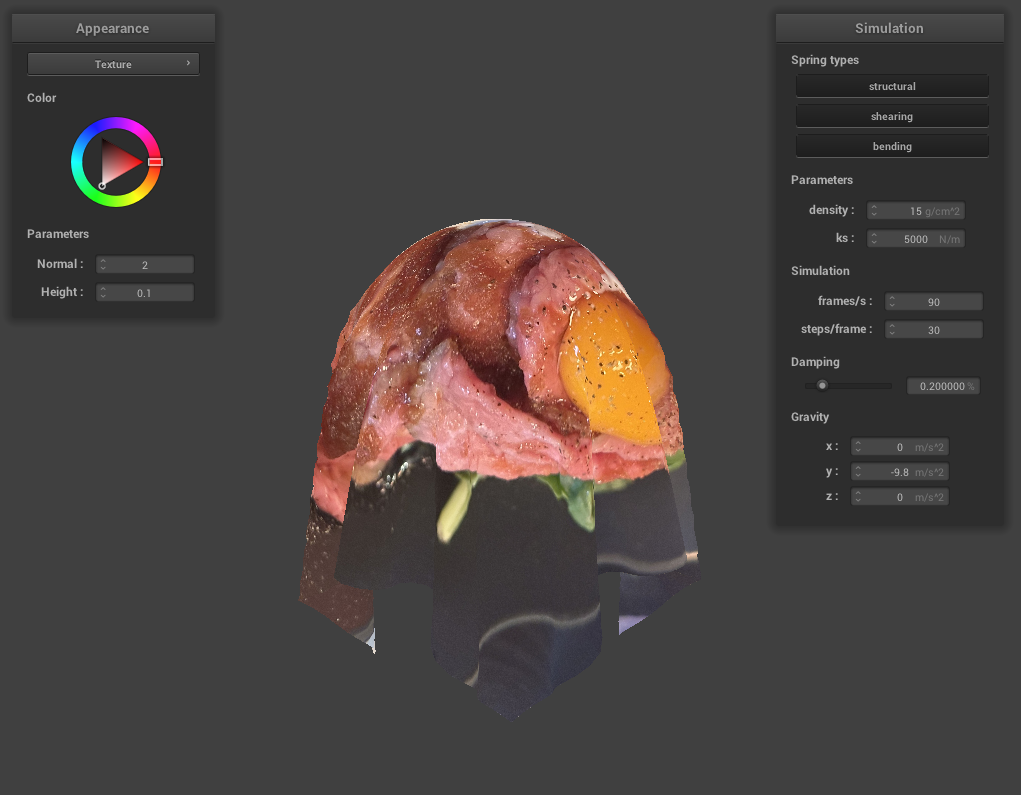Click the gravity z value field
The width and height of the screenshot is (1021, 795).
click(x=899, y=496)
